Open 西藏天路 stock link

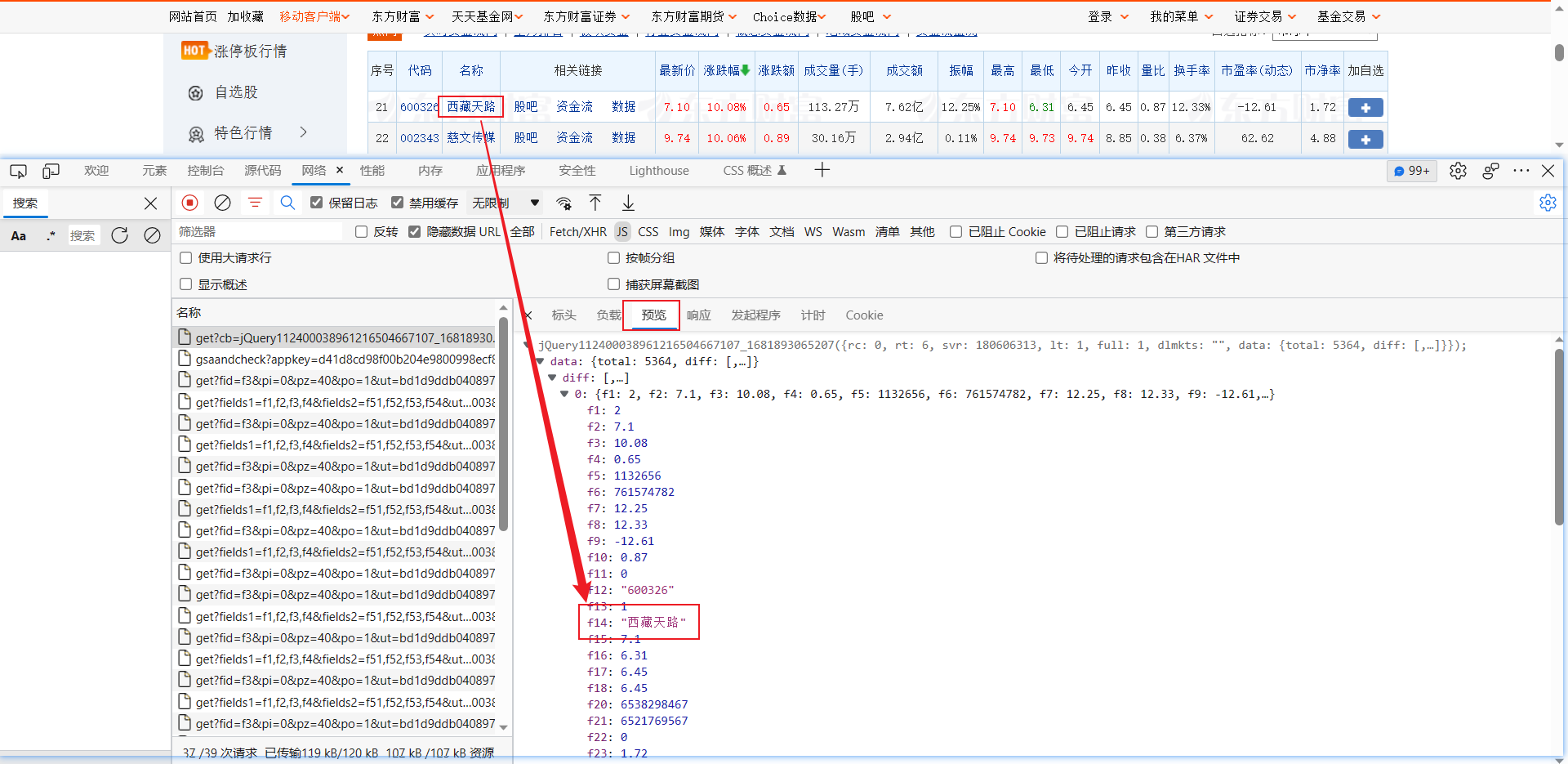[471, 107]
